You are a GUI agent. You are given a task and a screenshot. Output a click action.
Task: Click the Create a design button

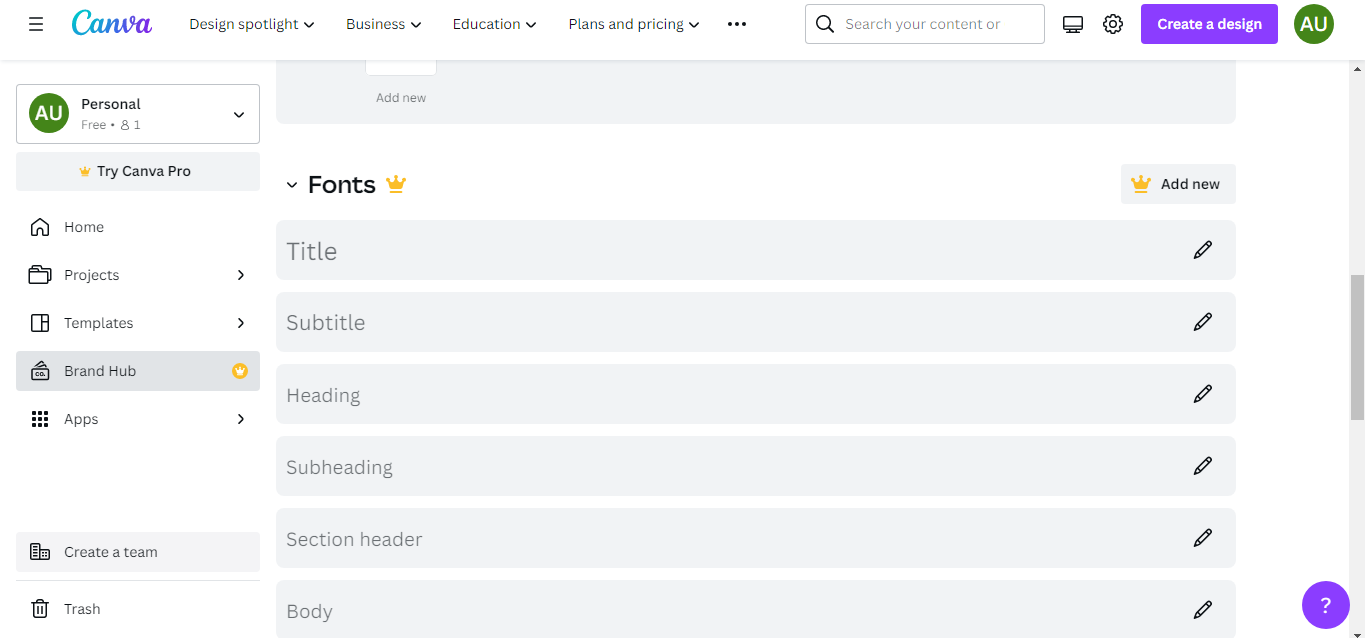(1208, 23)
